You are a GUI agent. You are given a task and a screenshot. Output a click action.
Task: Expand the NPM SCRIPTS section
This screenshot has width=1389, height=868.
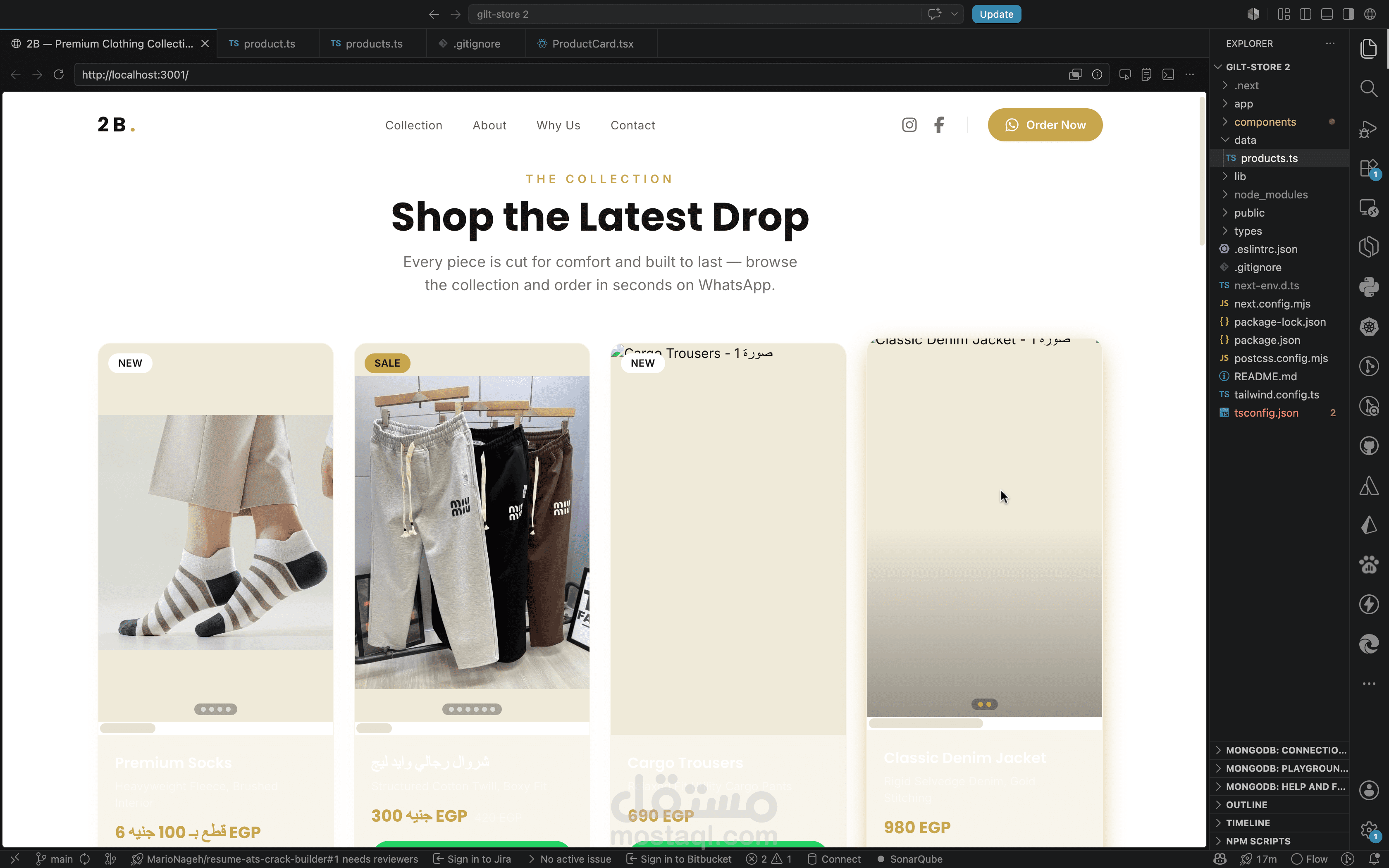(x=1279, y=841)
